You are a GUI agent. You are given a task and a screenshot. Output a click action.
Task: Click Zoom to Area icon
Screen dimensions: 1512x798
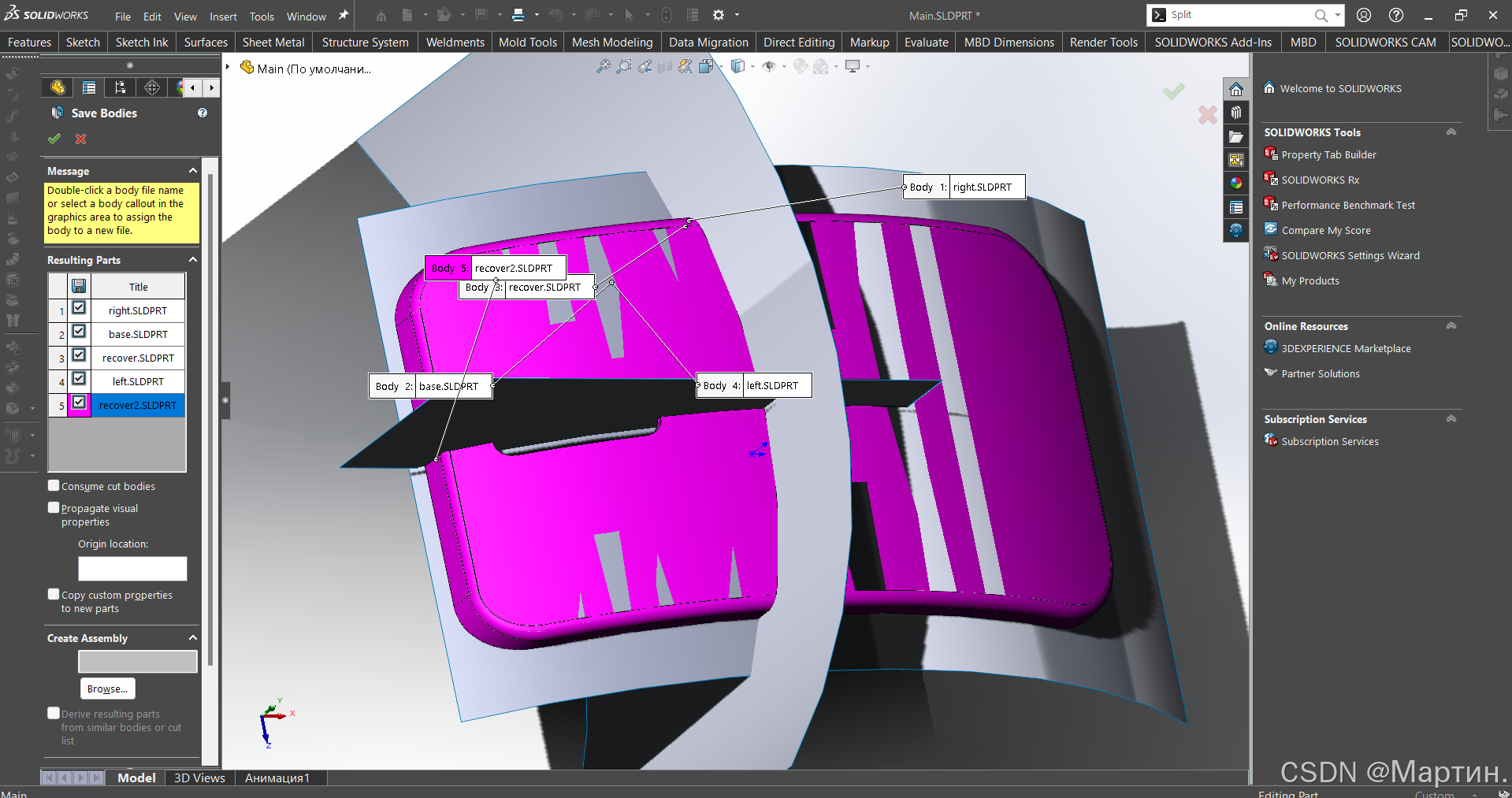click(x=624, y=67)
